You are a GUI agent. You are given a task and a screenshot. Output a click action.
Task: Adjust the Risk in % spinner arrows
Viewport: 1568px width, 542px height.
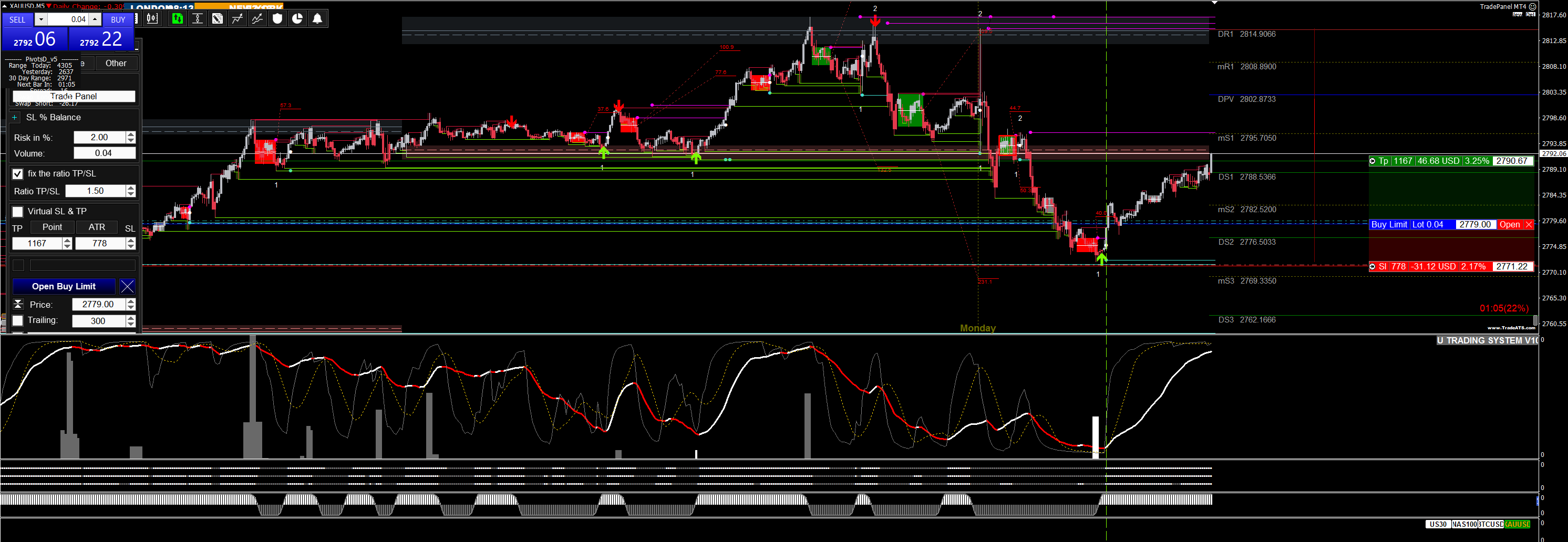pos(130,138)
